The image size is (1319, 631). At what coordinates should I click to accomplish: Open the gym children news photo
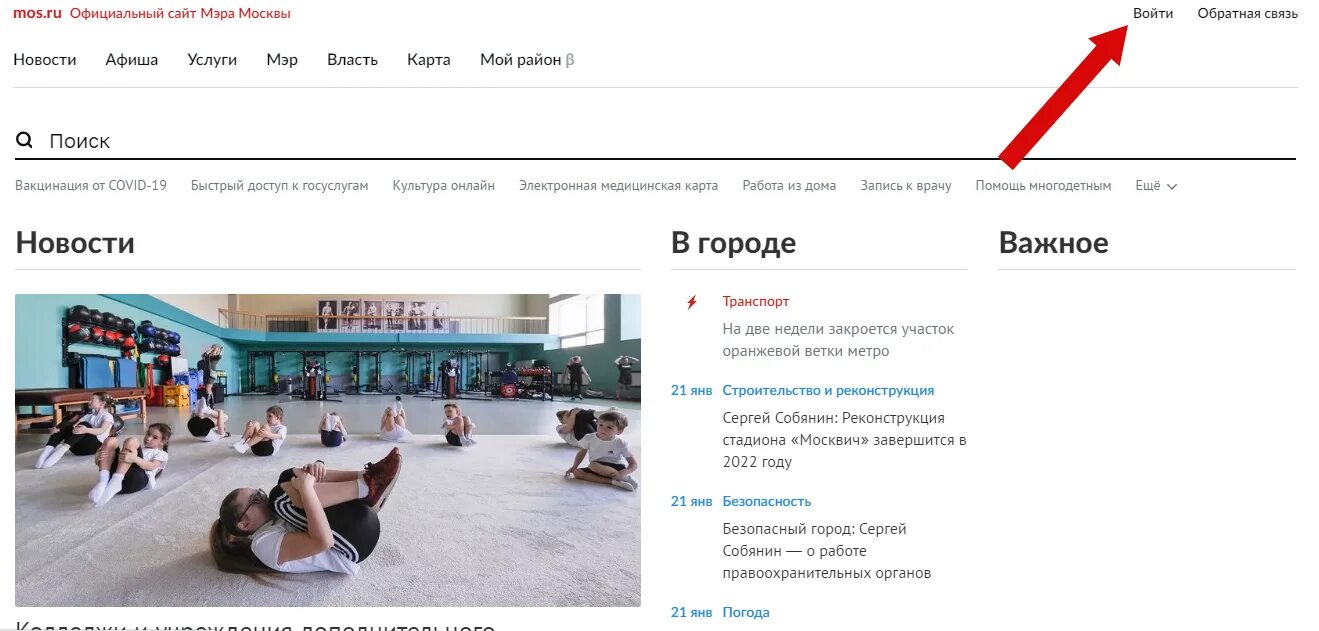coord(328,450)
